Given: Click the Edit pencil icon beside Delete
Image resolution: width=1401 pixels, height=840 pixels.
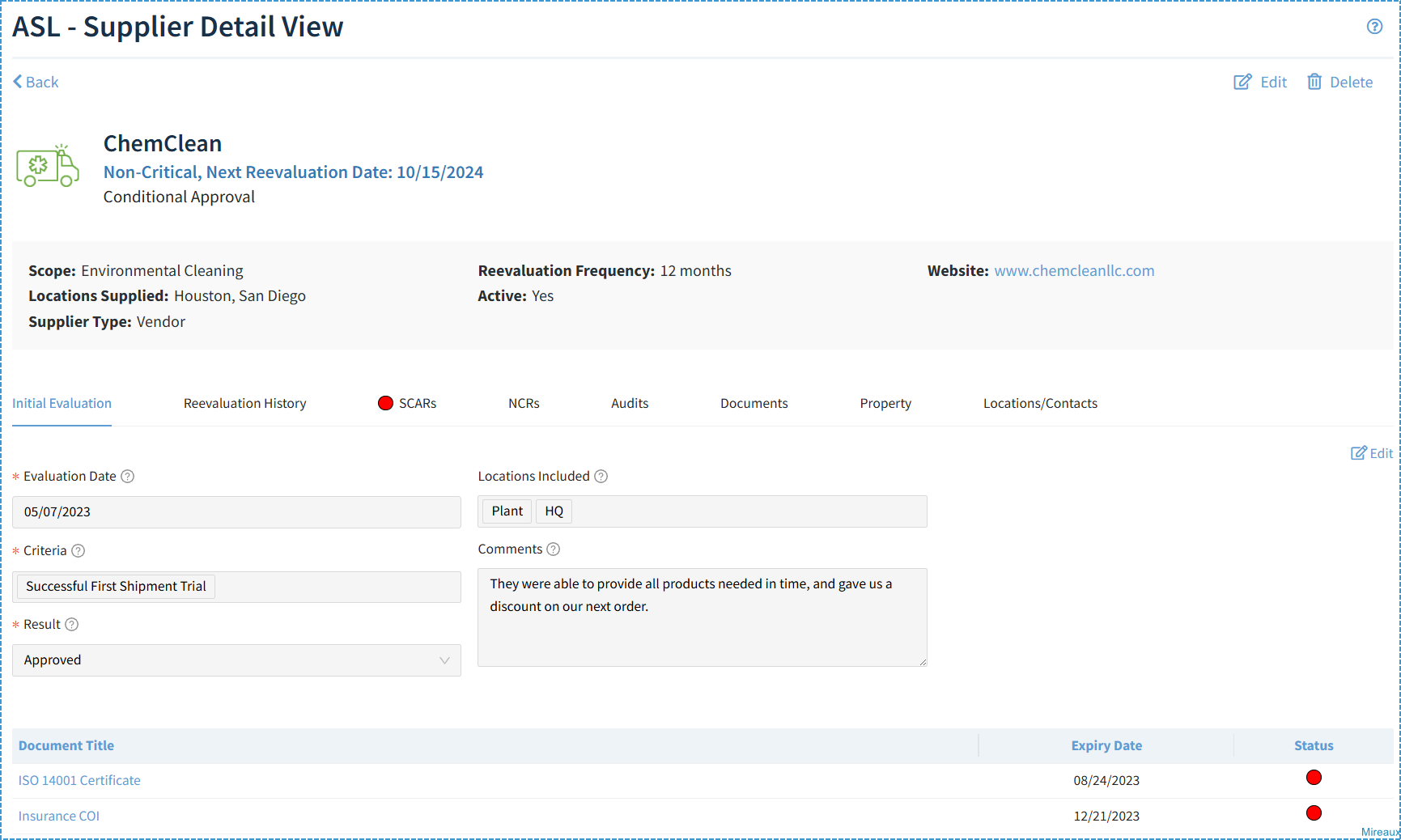Looking at the screenshot, I should [1243, 81].
